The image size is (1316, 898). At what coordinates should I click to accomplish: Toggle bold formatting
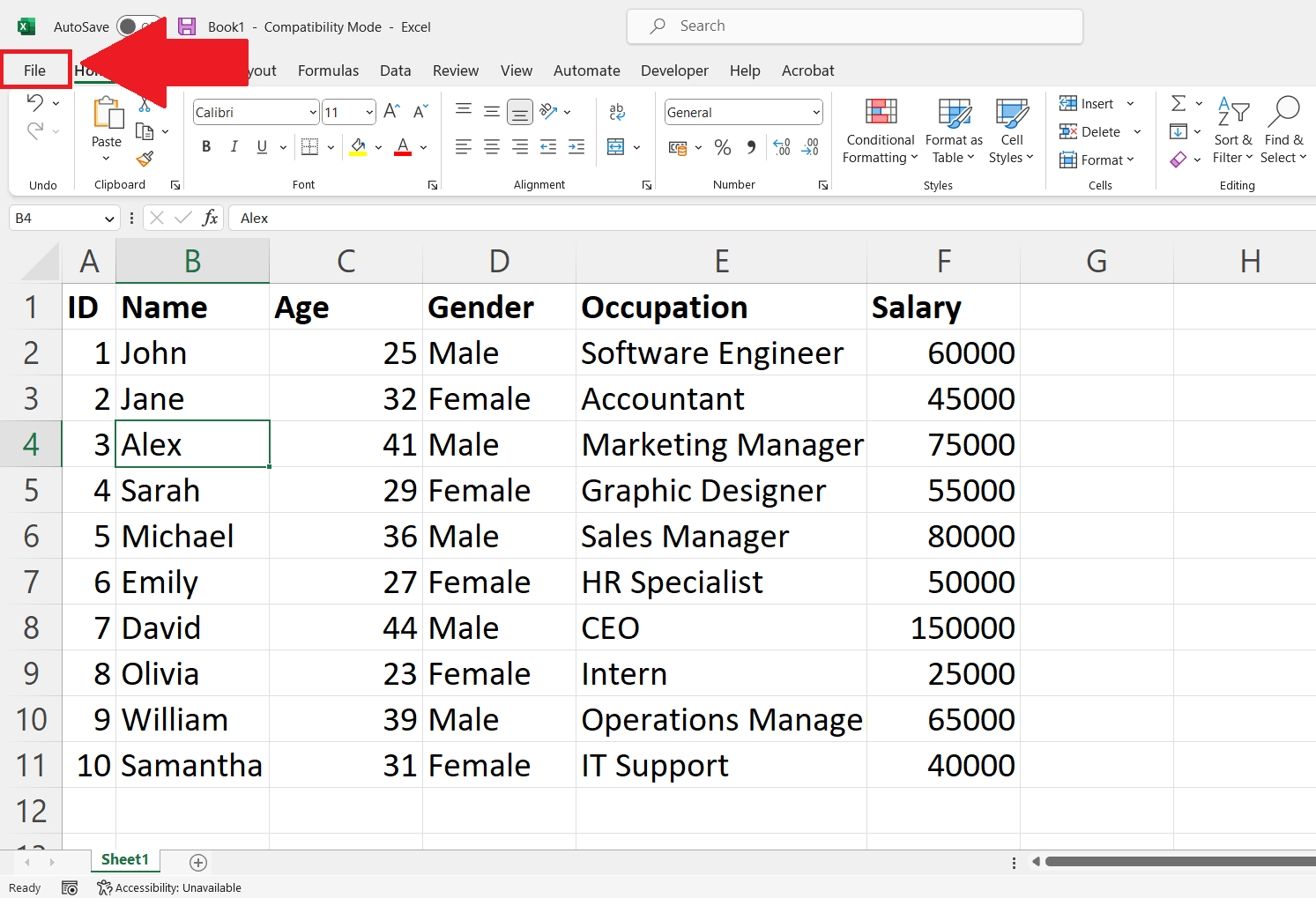click(205, 146)
